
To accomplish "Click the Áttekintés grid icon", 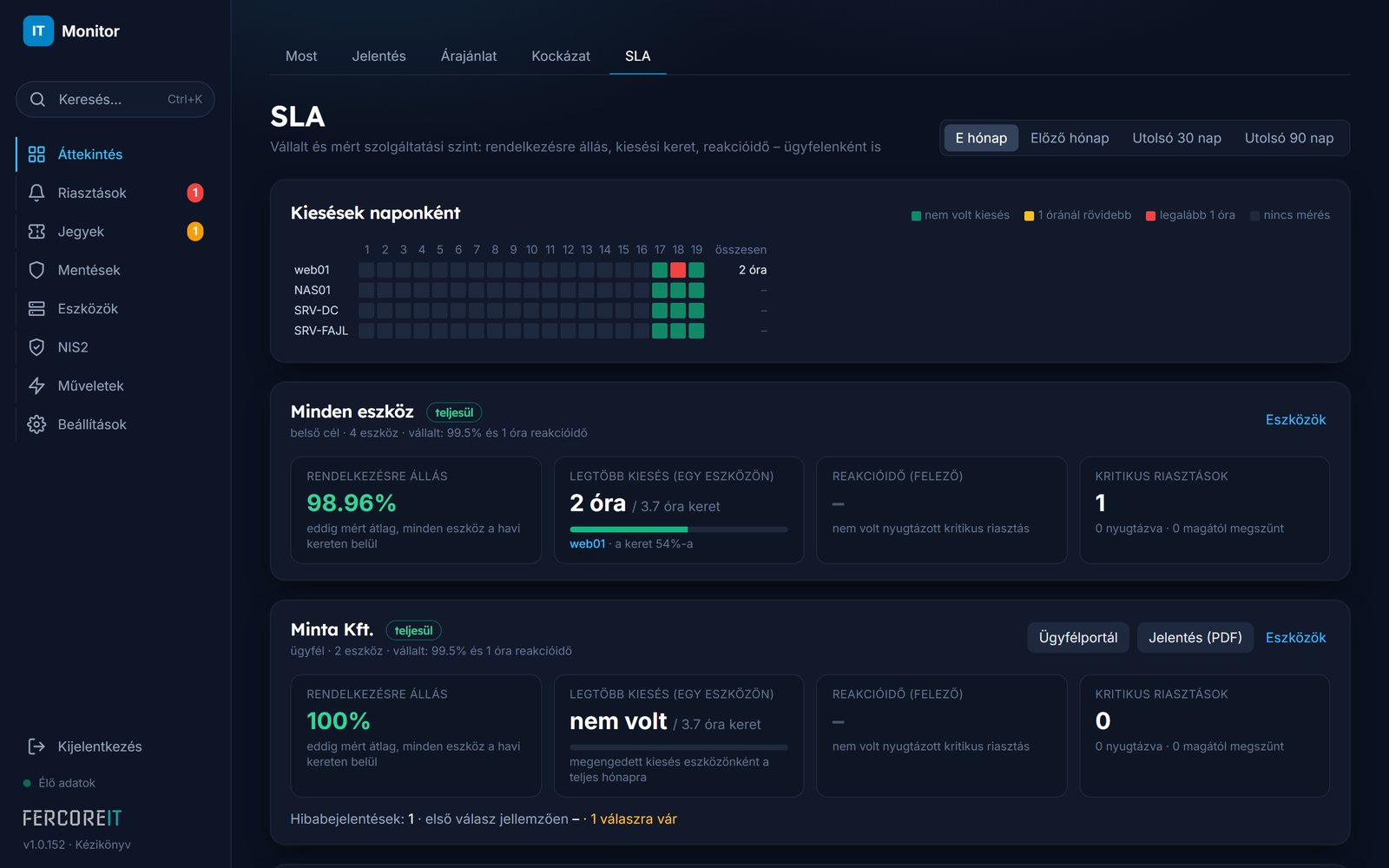I will pyautogui.click(x=36, y=155).
